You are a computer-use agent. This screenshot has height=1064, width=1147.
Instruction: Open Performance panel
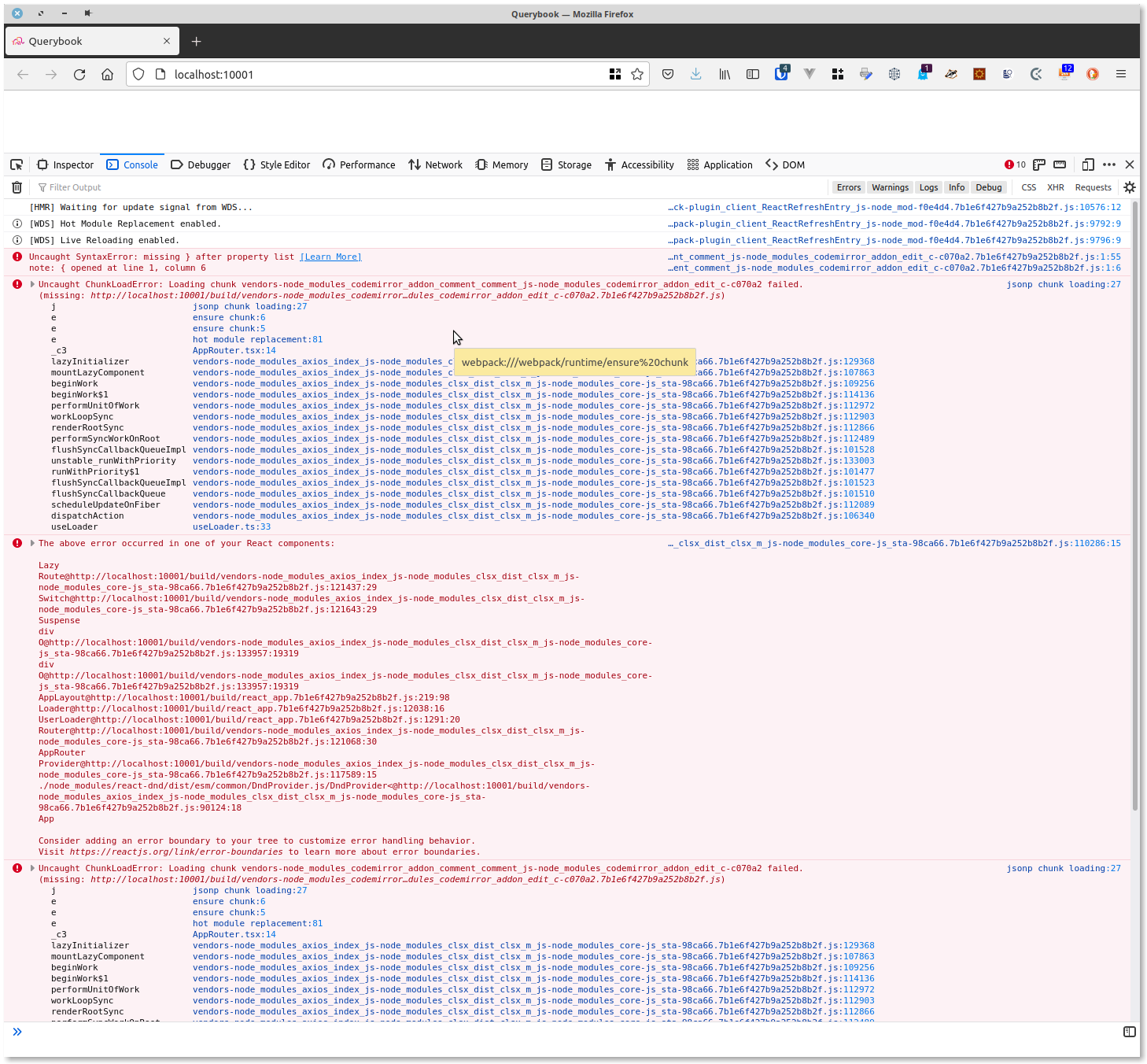(x=359, y=164)
